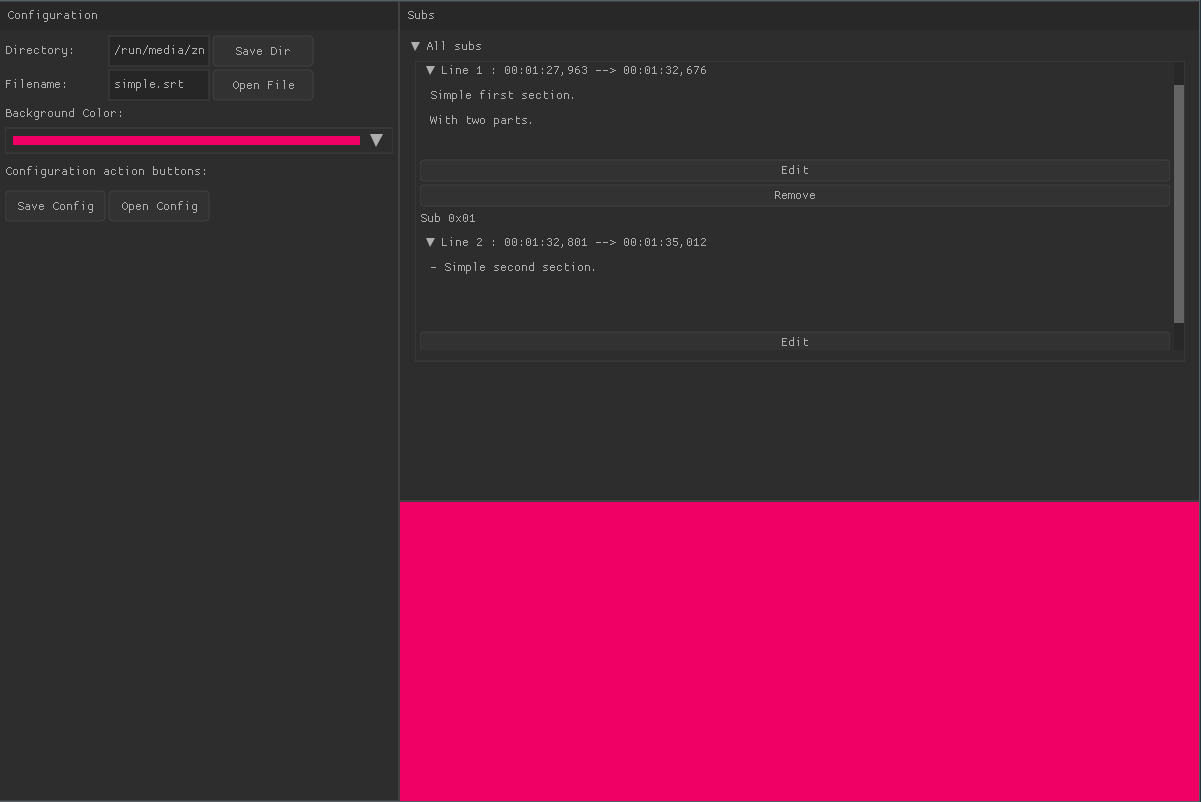
Task: Select the Subs panel header
Action: [420, 15]
